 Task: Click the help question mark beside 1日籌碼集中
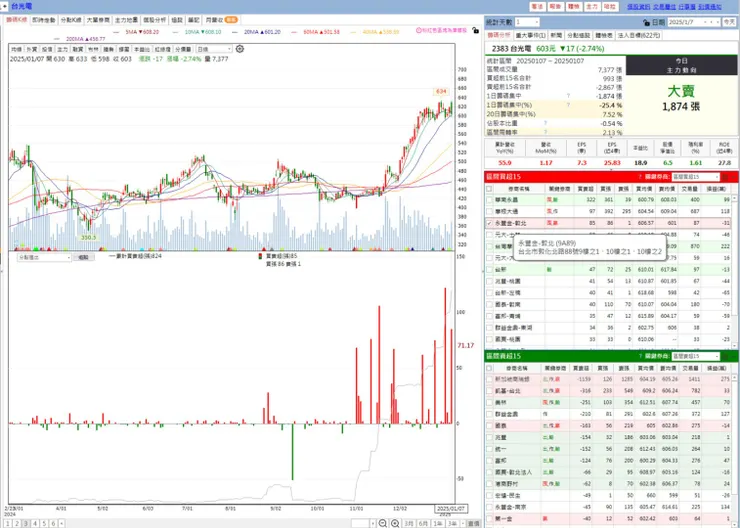[x=568, y=96]
